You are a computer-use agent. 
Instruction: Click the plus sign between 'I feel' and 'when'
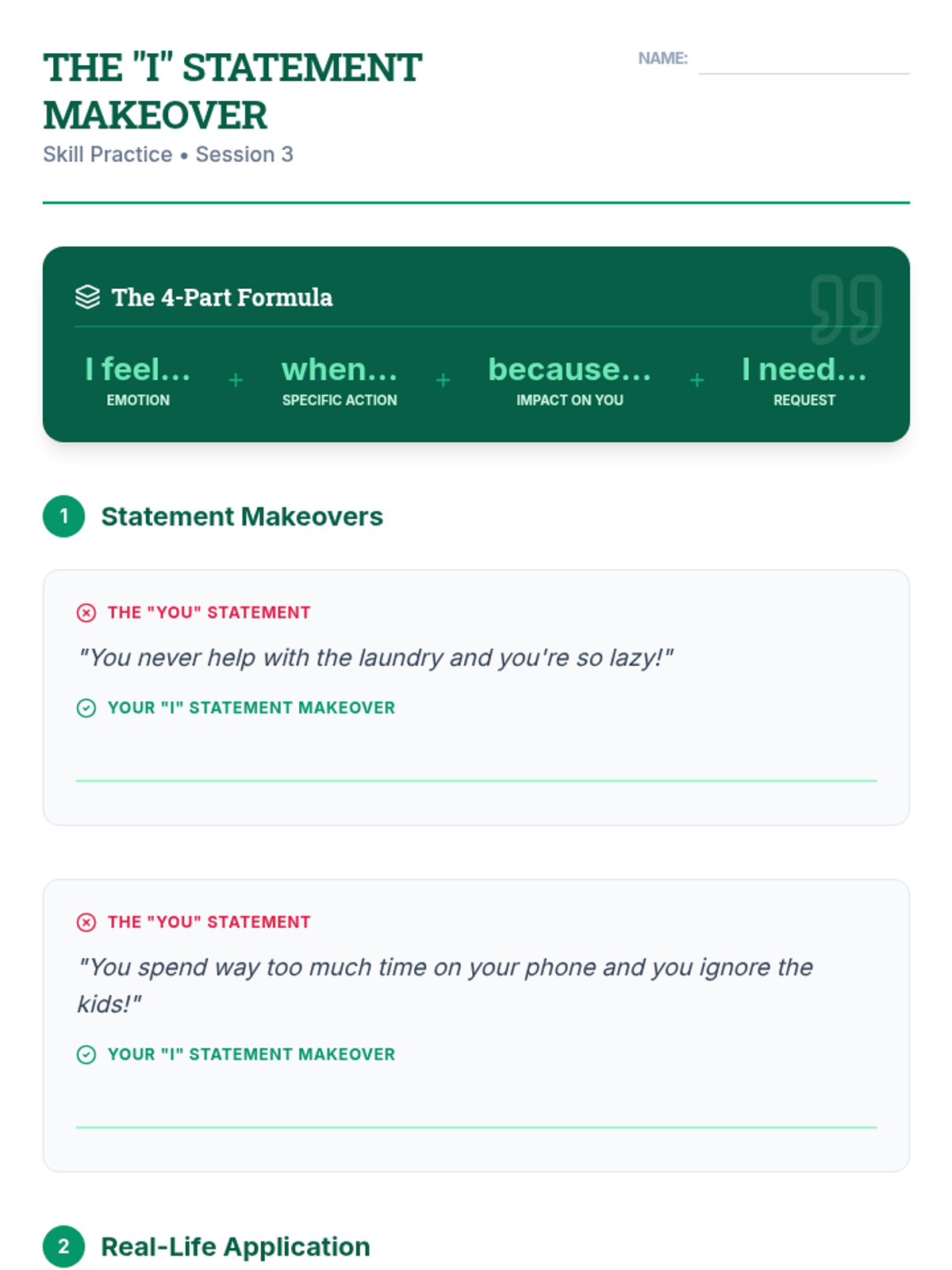coord(236,380)
